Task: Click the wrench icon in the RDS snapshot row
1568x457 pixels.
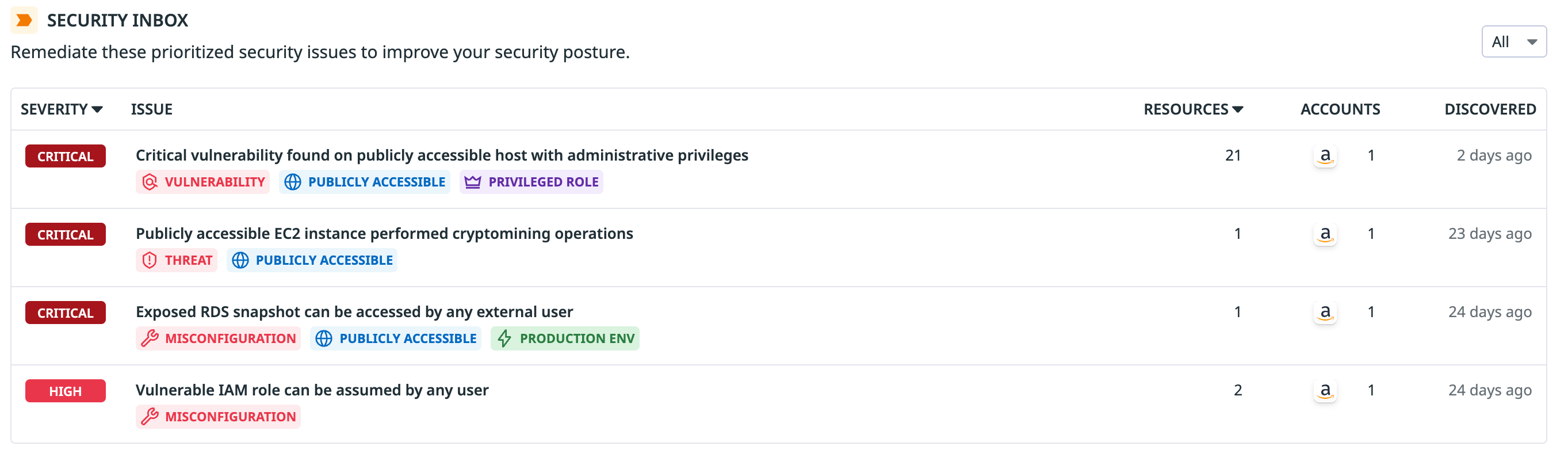Action: [150, 339]
